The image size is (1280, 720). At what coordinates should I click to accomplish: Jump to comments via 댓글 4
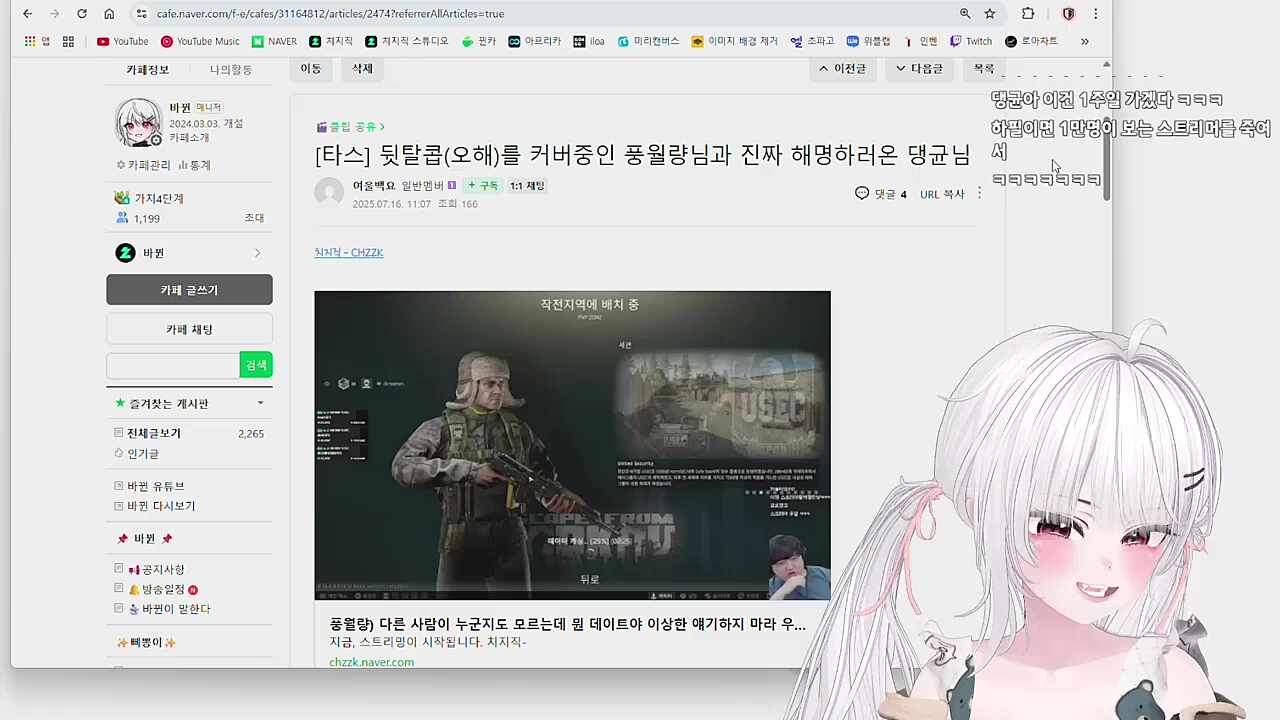tap(881, 194)
